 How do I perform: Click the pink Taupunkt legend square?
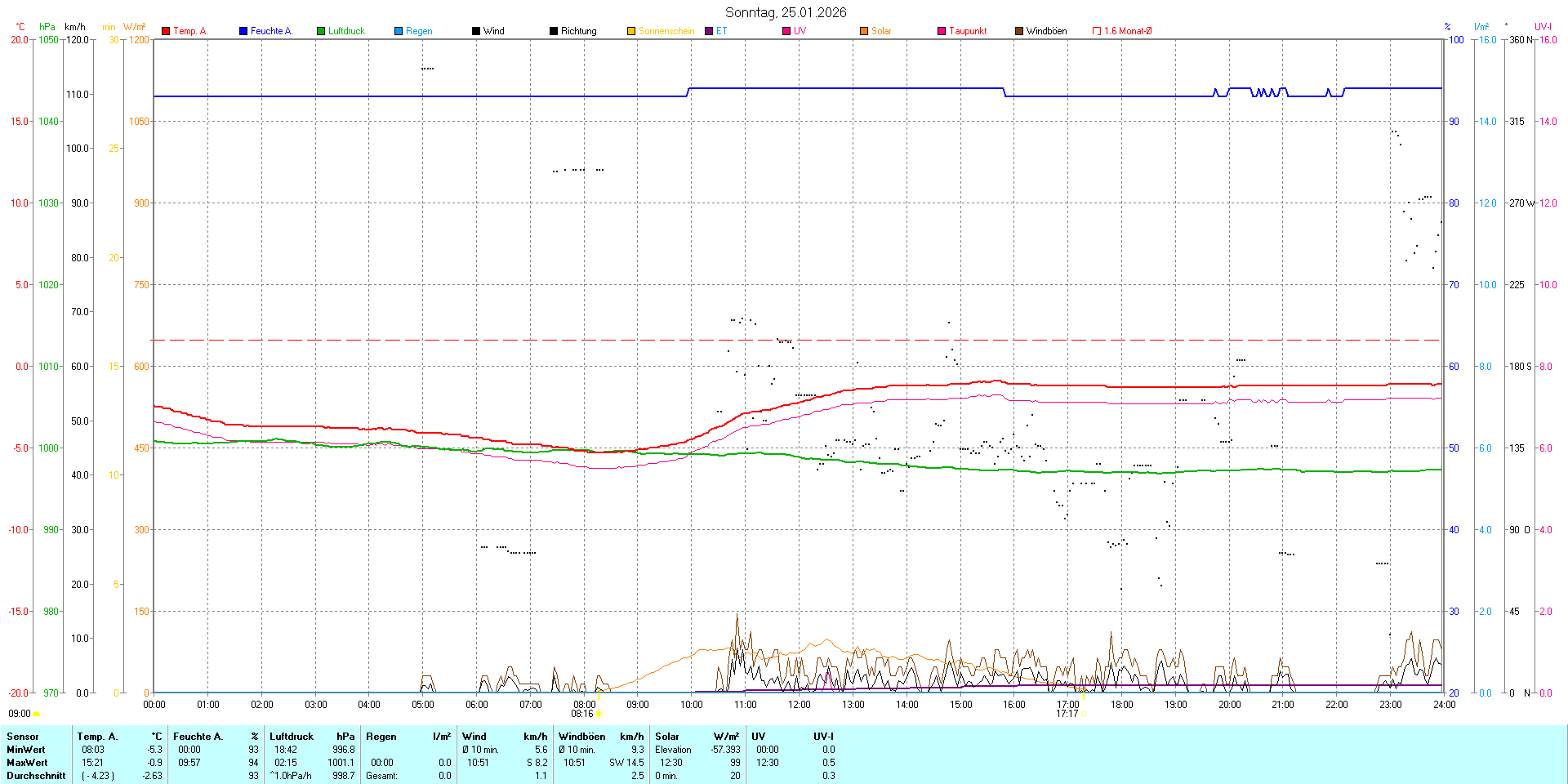(942, 31)
